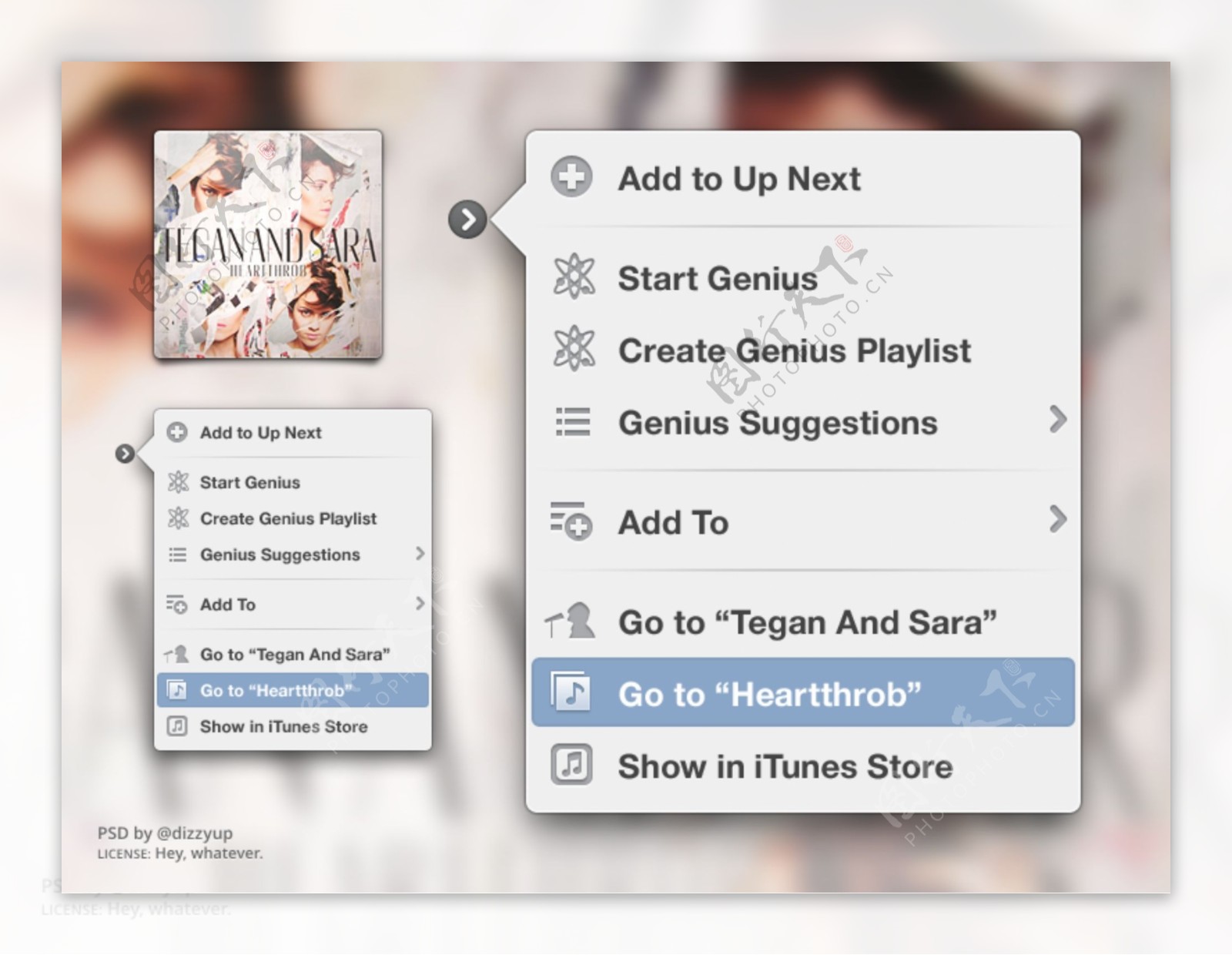
Task: Select Start Genius in the large menu
Action: coord(803,278)
